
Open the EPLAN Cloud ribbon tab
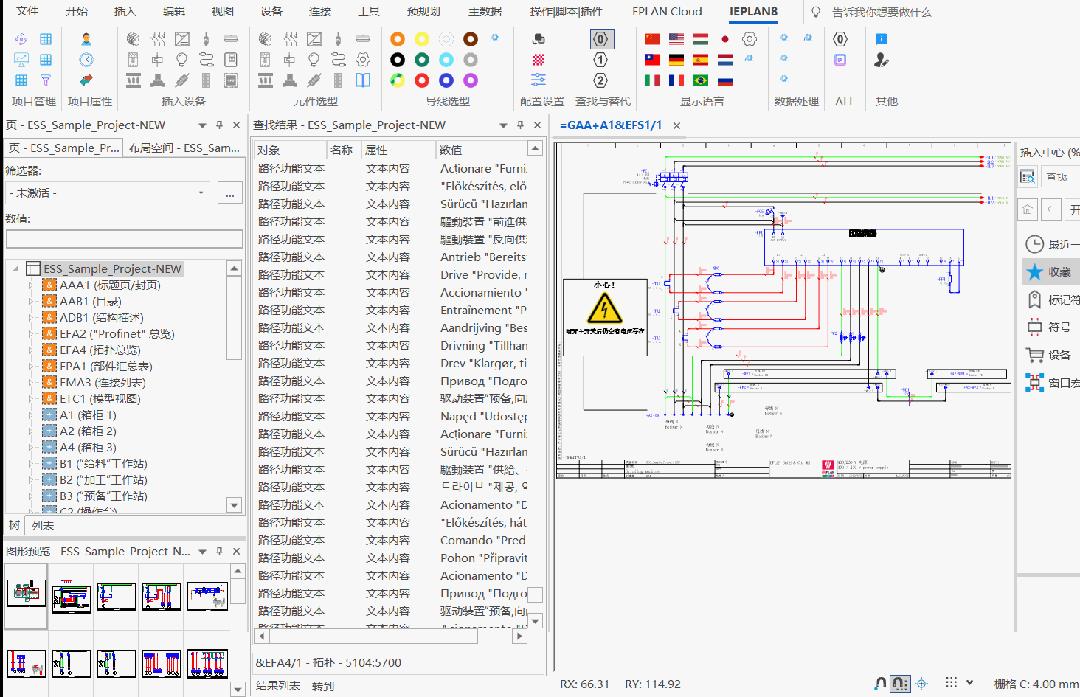click(667, 11)
